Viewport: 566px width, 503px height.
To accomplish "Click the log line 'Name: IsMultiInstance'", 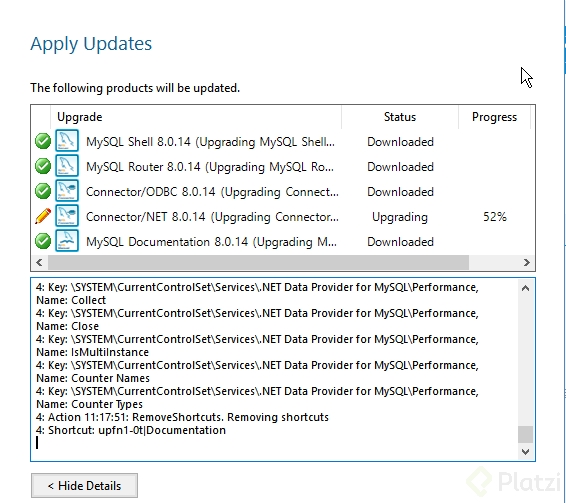I will pos(92,352).
